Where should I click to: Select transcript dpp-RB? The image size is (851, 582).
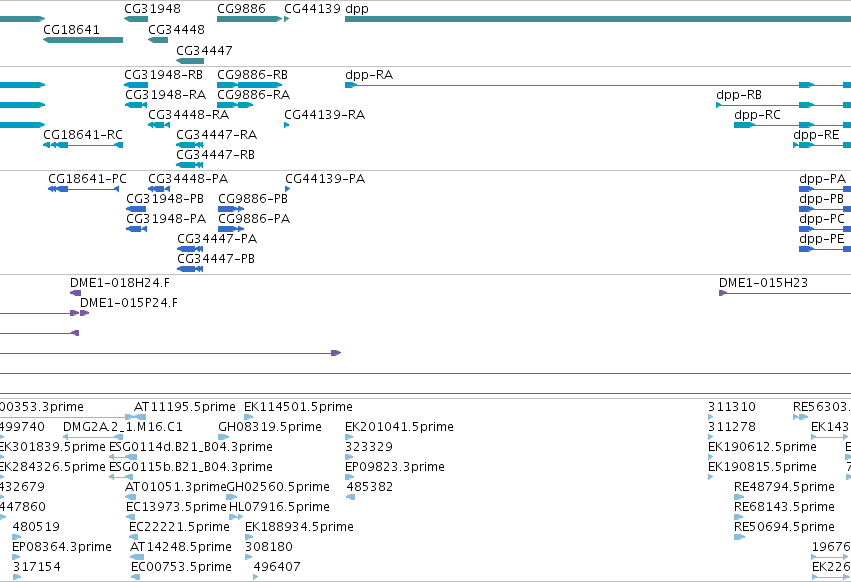click(739, 94)
